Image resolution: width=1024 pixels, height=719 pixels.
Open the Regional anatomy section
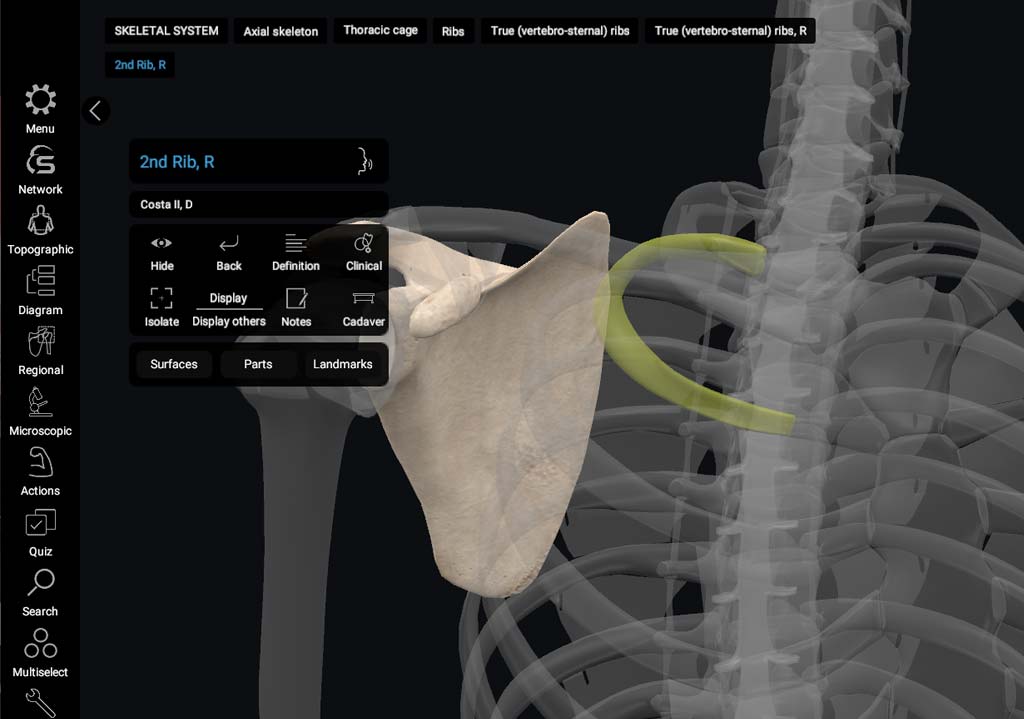point(40,351)
